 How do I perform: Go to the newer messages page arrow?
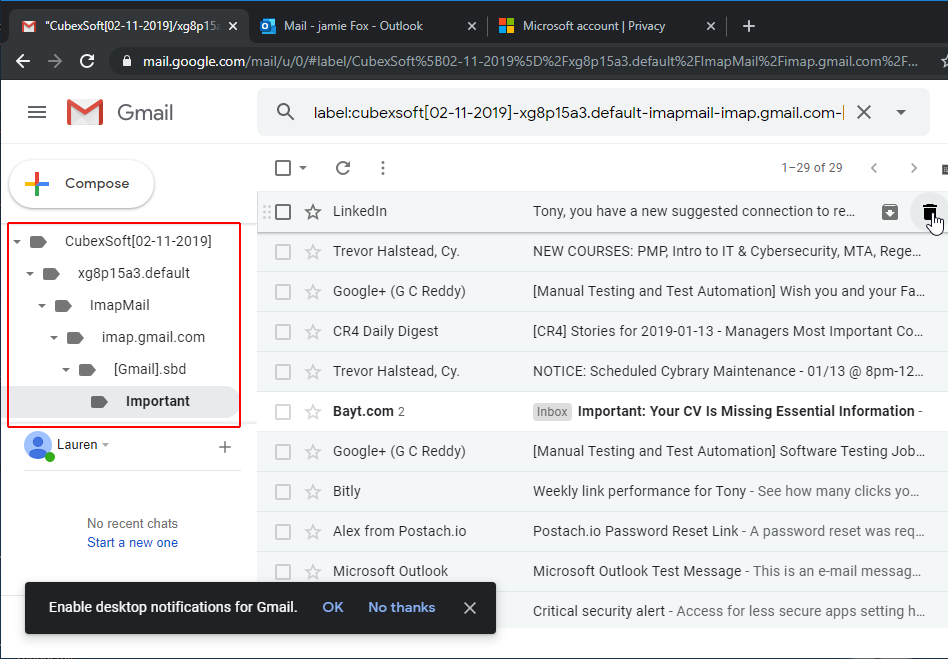coord(874,168)
